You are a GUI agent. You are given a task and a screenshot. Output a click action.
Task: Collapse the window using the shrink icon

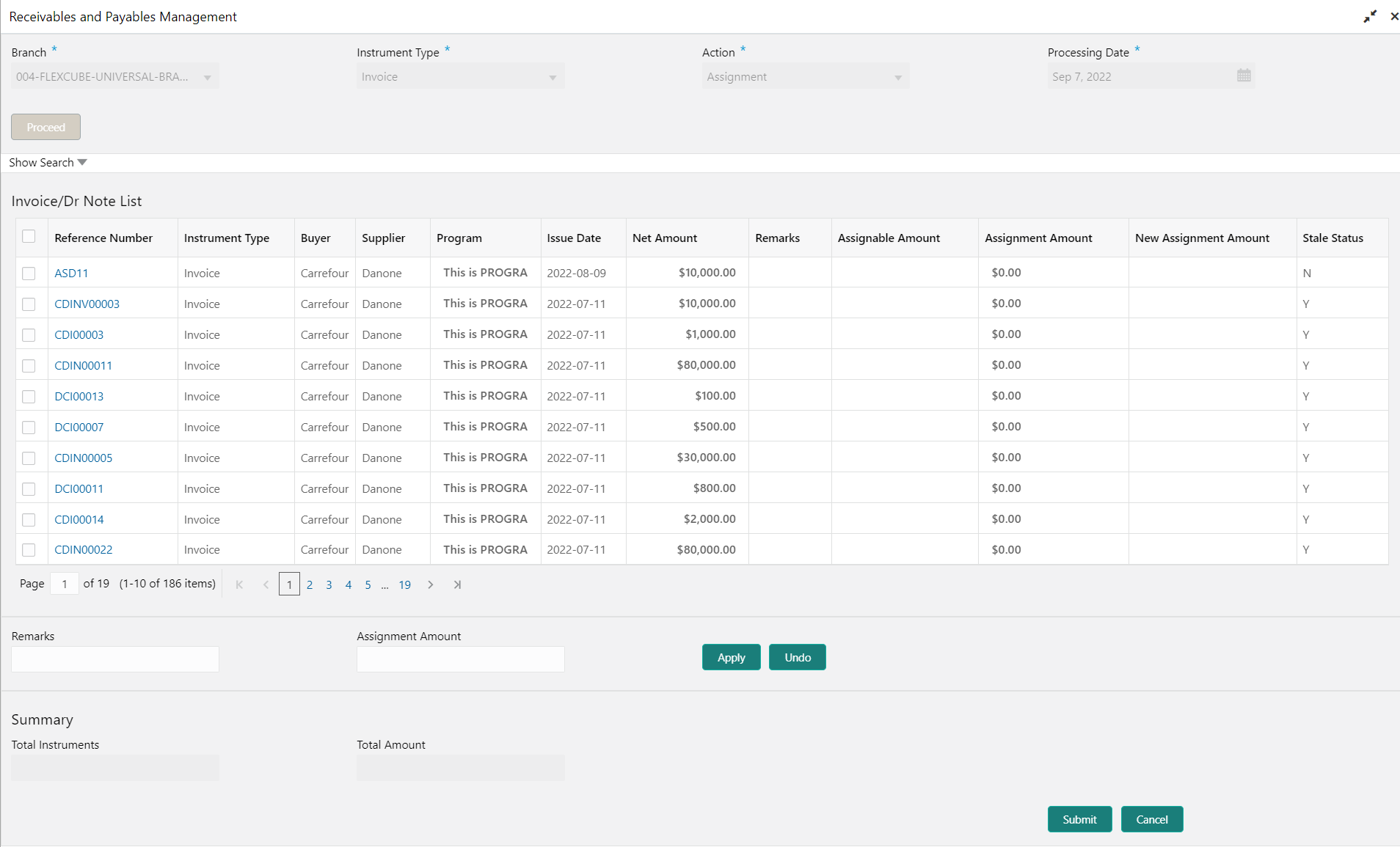1370,16
